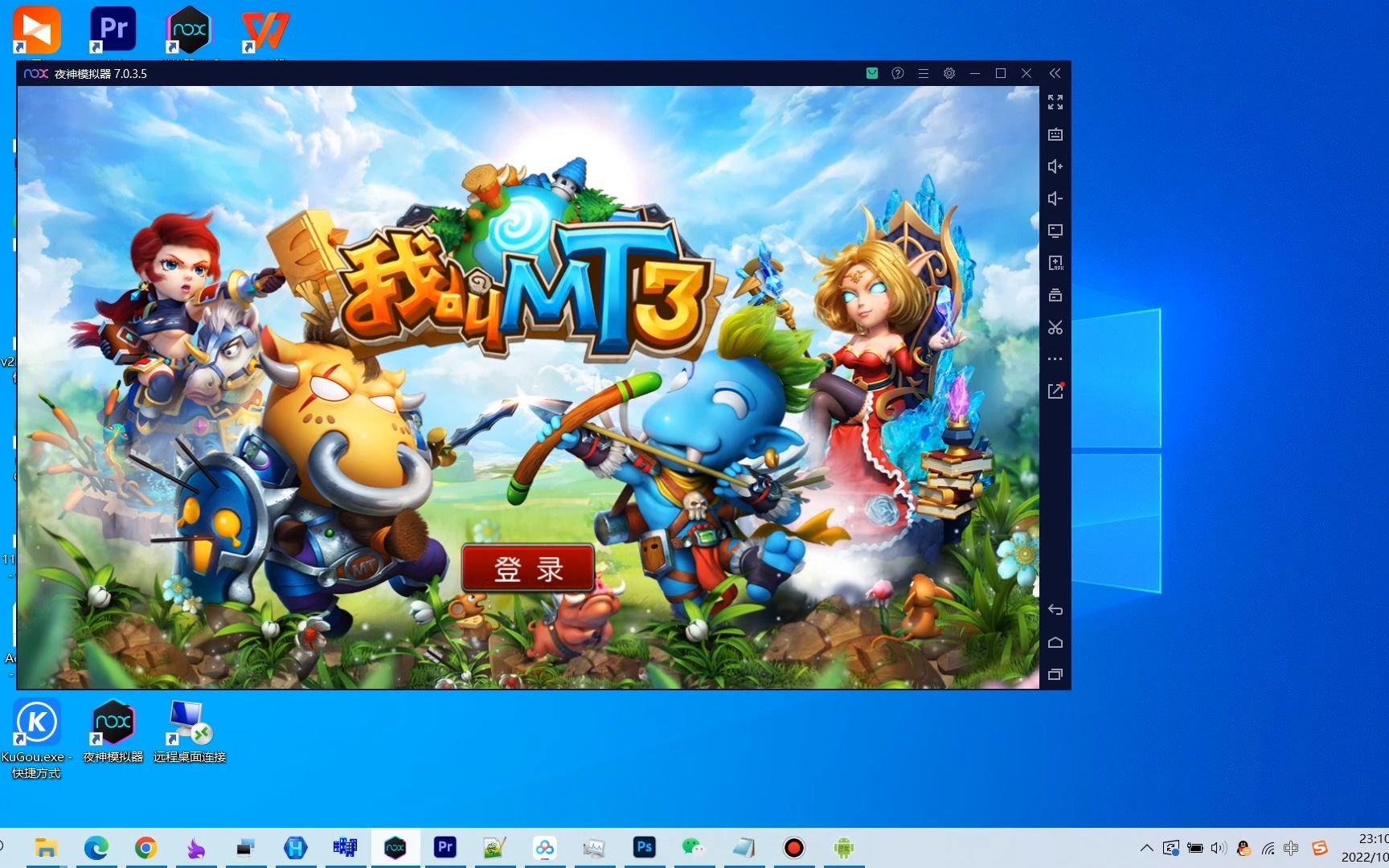
Task: Click the Sogou input method tray icon
Action: coord(1319,848)
